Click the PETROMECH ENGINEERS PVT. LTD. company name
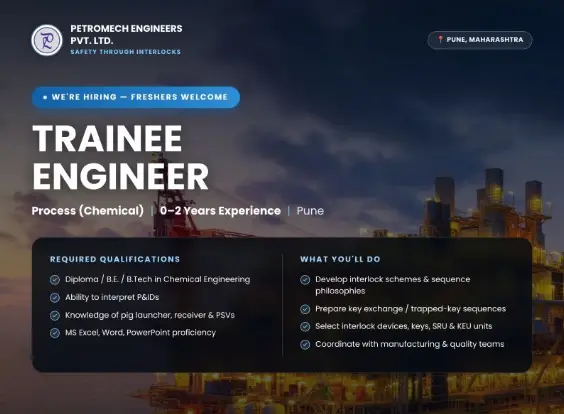564x414 pixels. (x=126, y=35)
